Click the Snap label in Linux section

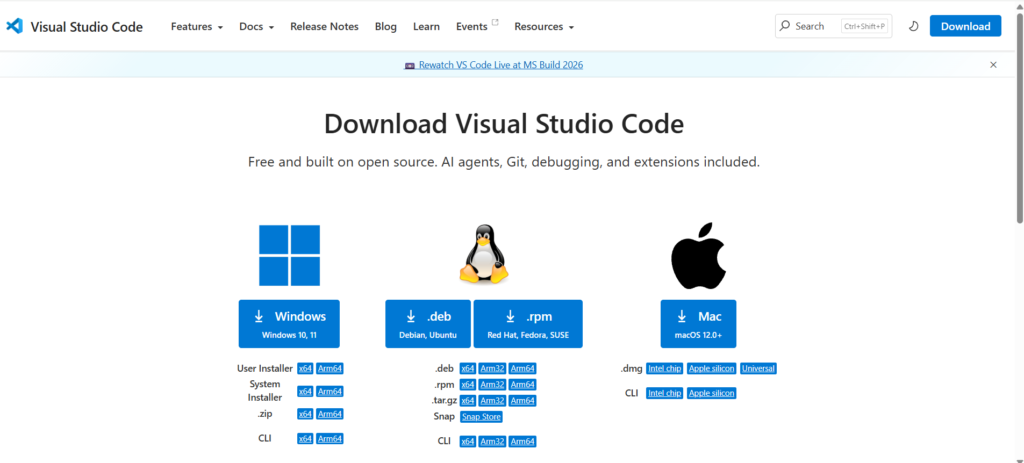click(443, 417)
